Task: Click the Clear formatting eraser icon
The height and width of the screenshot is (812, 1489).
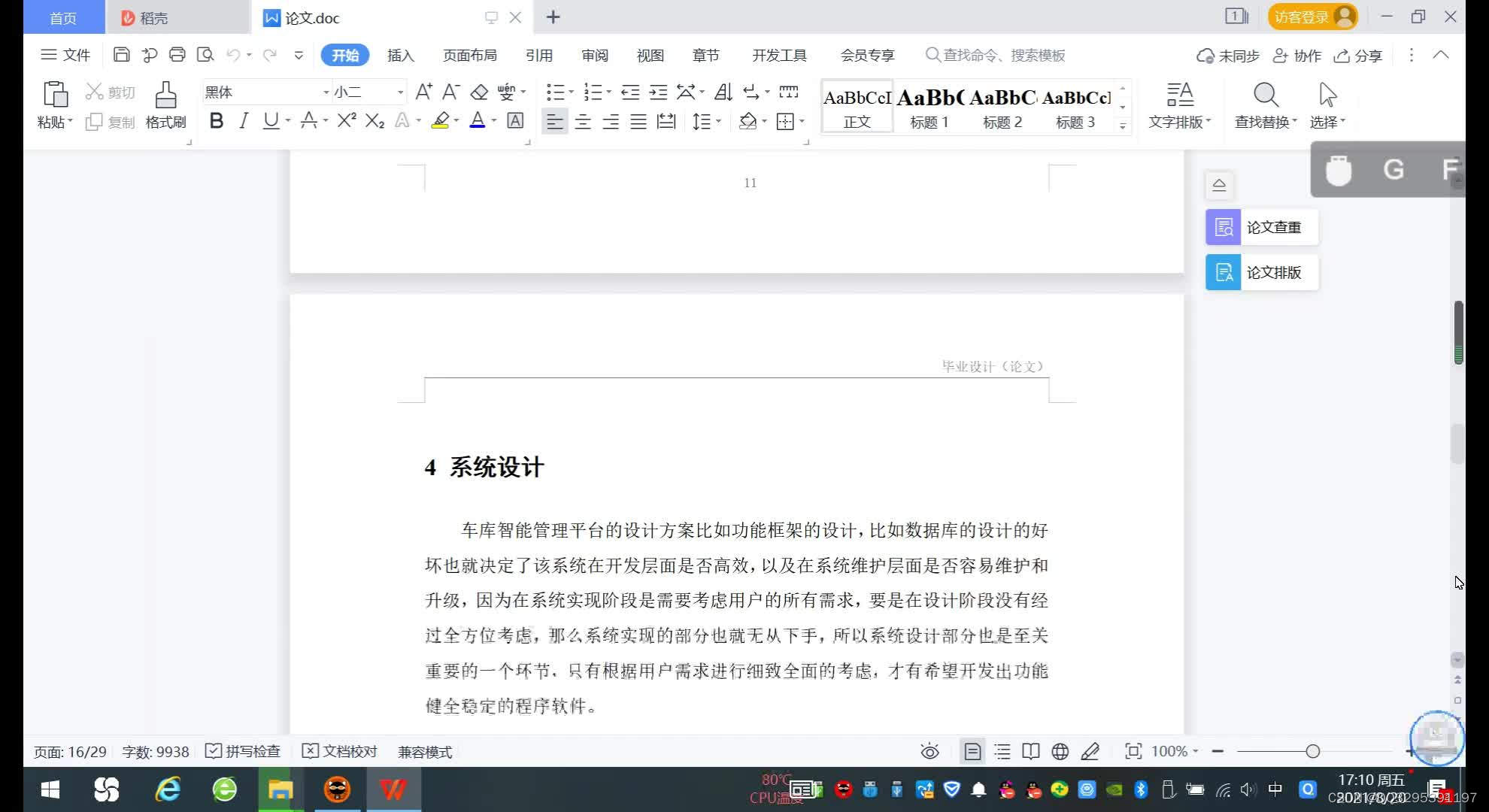Action: point(479,92)
